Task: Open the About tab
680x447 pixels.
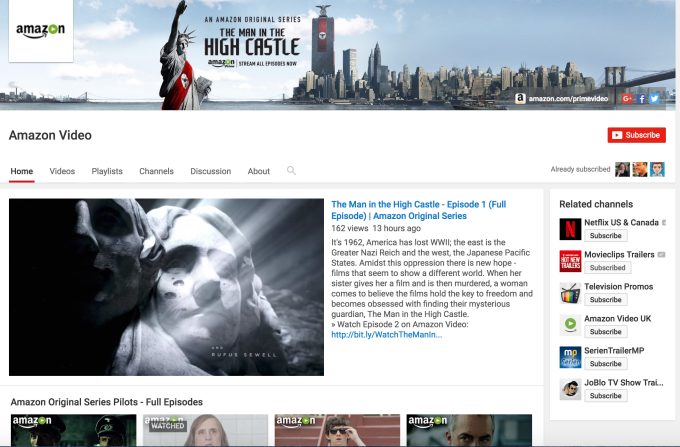Action: [259, 171]
